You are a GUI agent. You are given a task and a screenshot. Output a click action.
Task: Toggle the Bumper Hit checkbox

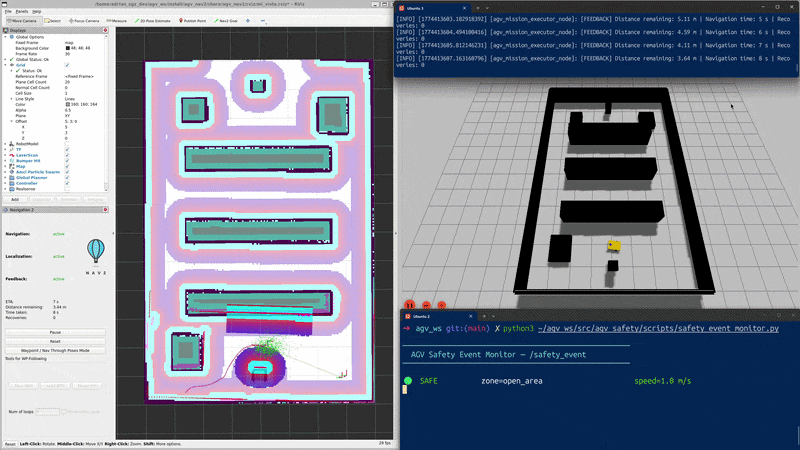pyautogui.click(x=67, y=161)
